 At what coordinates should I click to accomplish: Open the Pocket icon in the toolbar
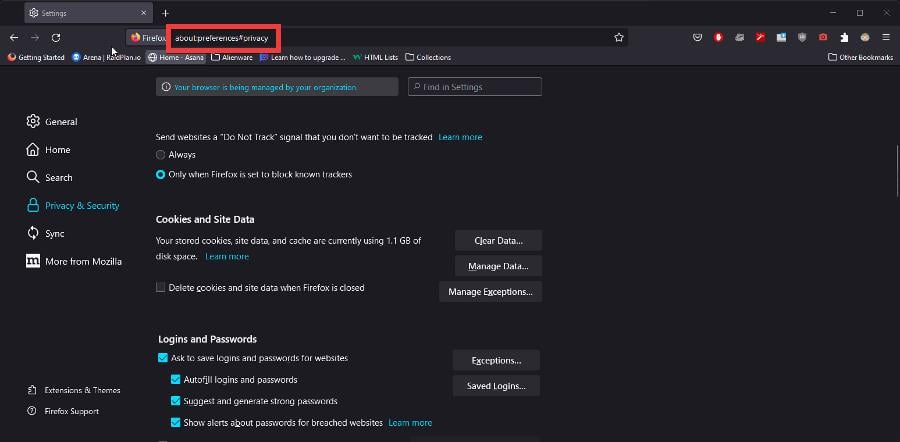[697, 37]
